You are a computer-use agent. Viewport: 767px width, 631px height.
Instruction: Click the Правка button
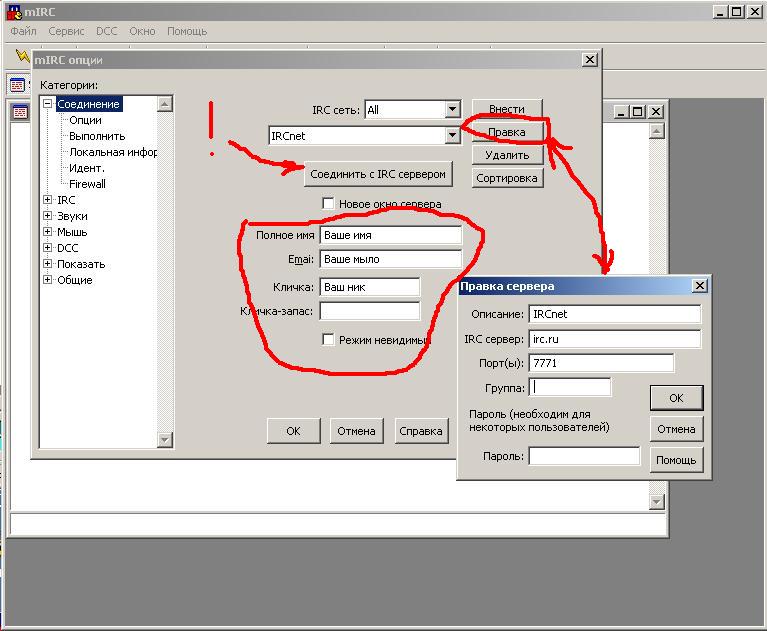pos(506,132)
